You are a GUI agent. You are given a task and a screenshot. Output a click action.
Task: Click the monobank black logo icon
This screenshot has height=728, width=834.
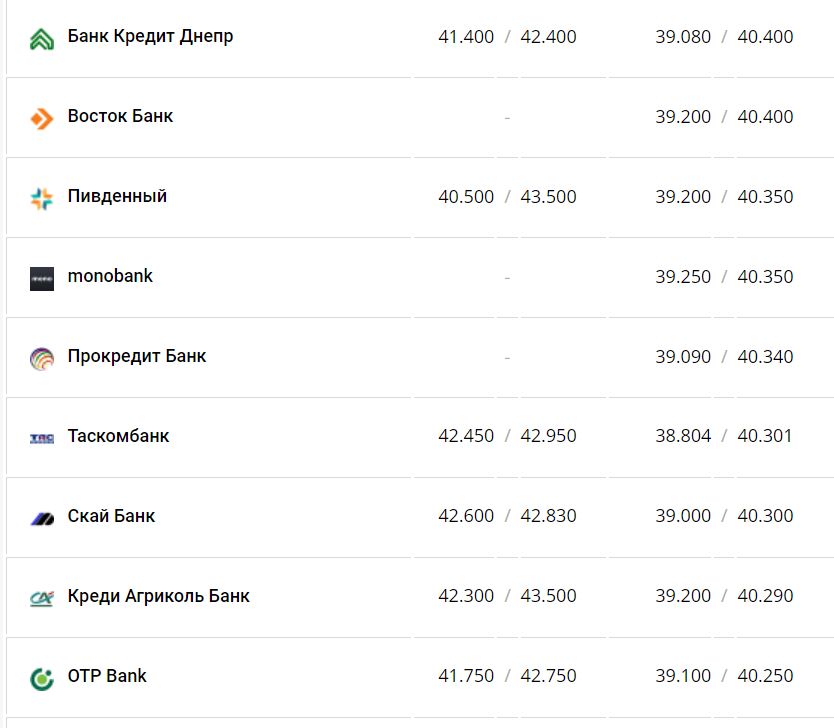[x=42, y=279]
